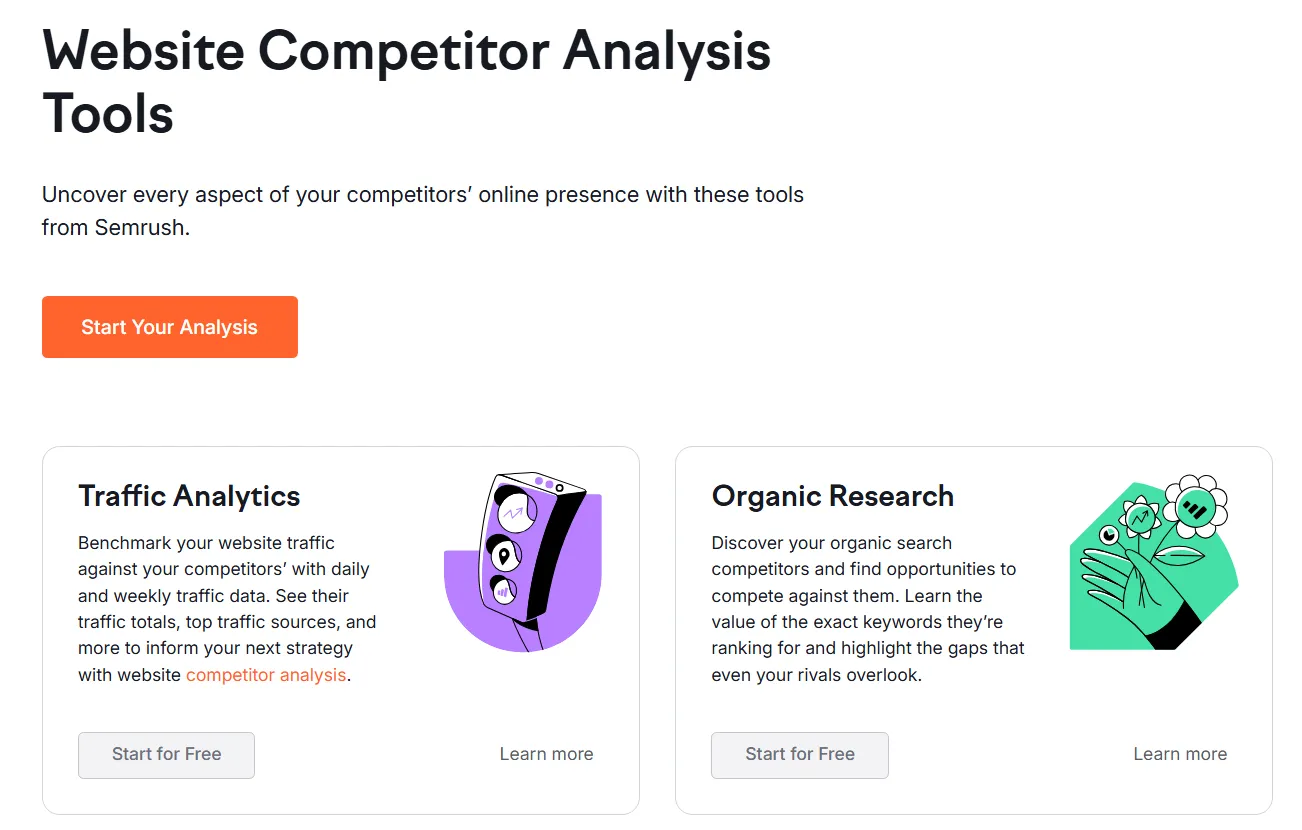Click the bar chart light on traffic signal
This screenshot has width=1302, height=830.
point(502,591)
